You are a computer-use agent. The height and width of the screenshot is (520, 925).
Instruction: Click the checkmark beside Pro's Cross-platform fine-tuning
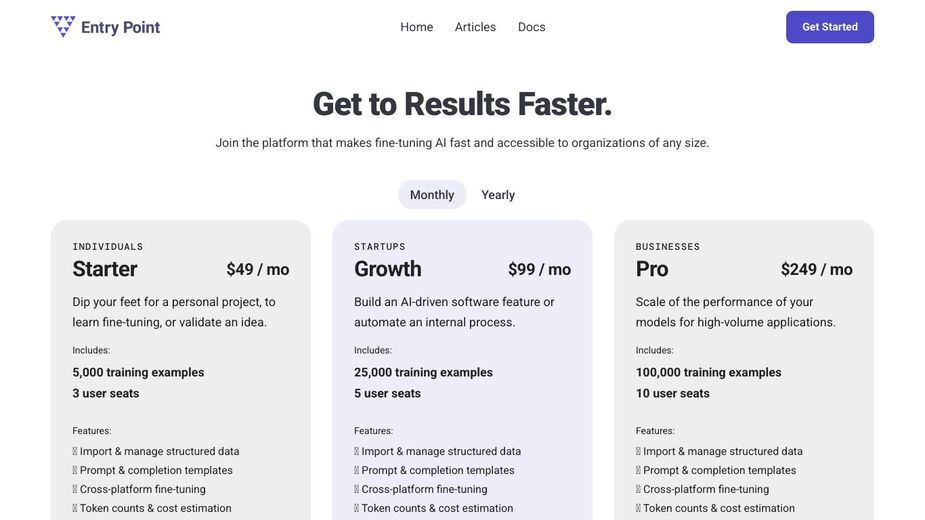638,489
